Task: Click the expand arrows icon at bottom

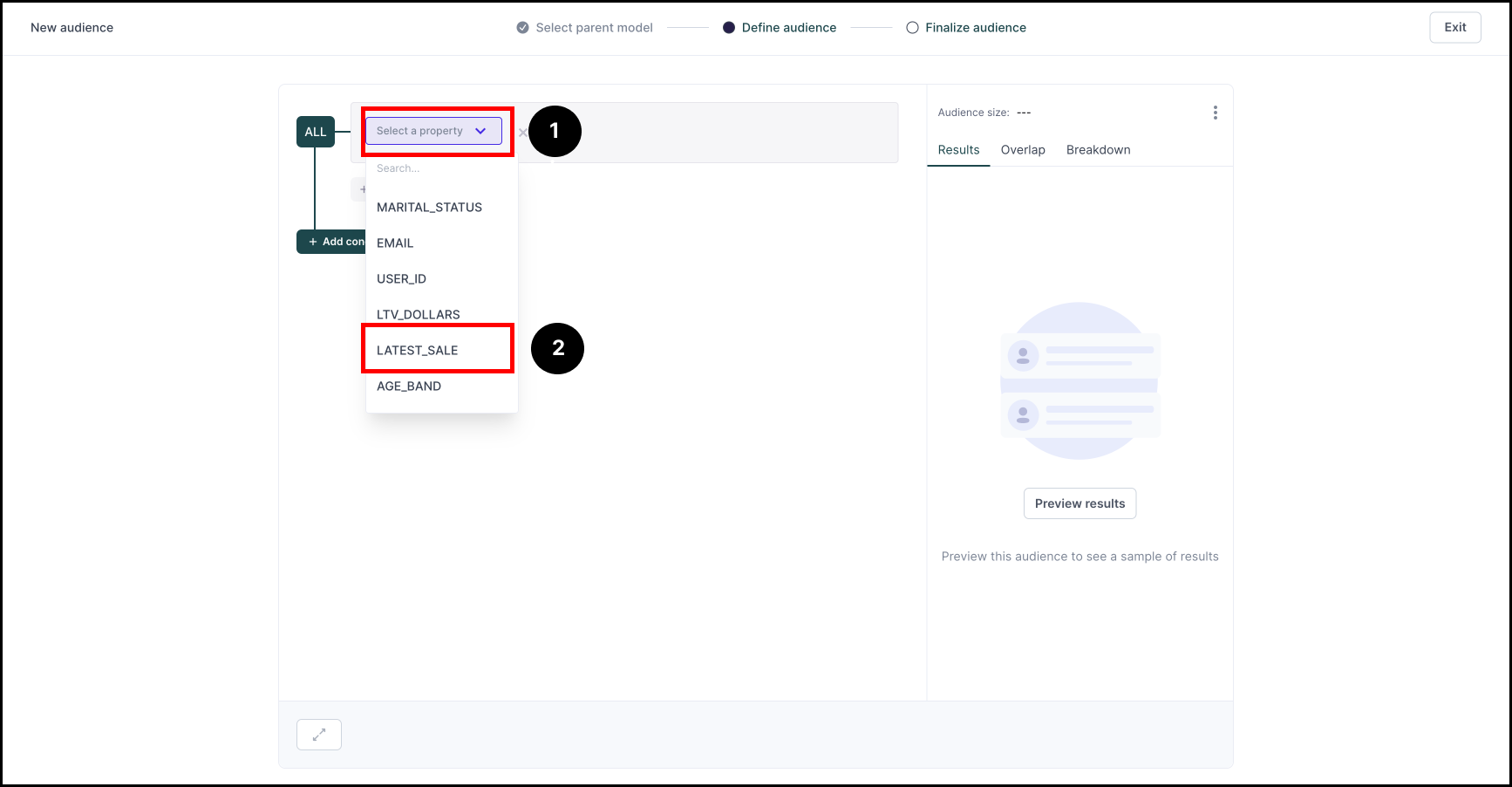Action: (x=319, y=735)
